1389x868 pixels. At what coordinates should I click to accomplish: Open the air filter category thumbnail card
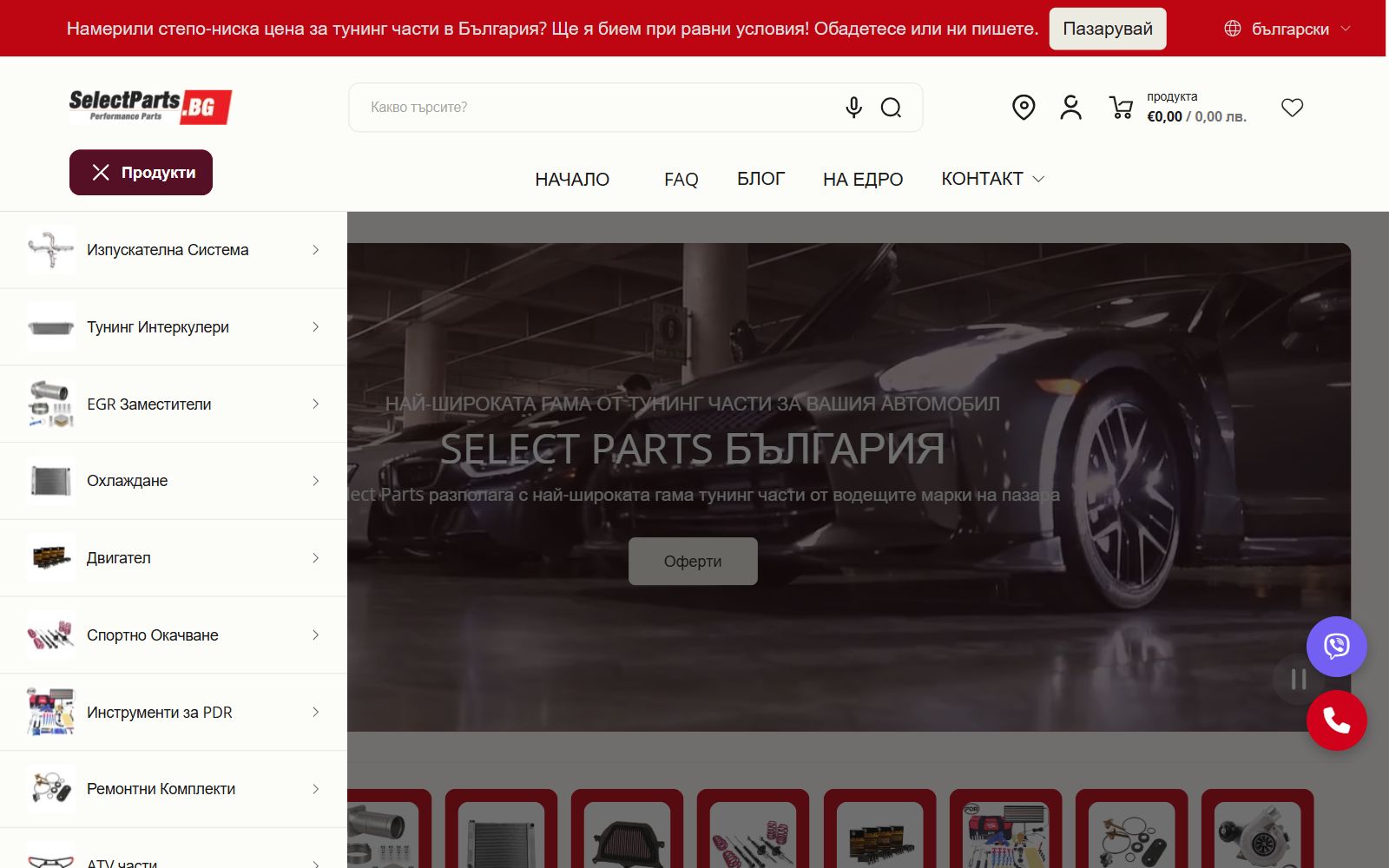(x=627, y=829)
